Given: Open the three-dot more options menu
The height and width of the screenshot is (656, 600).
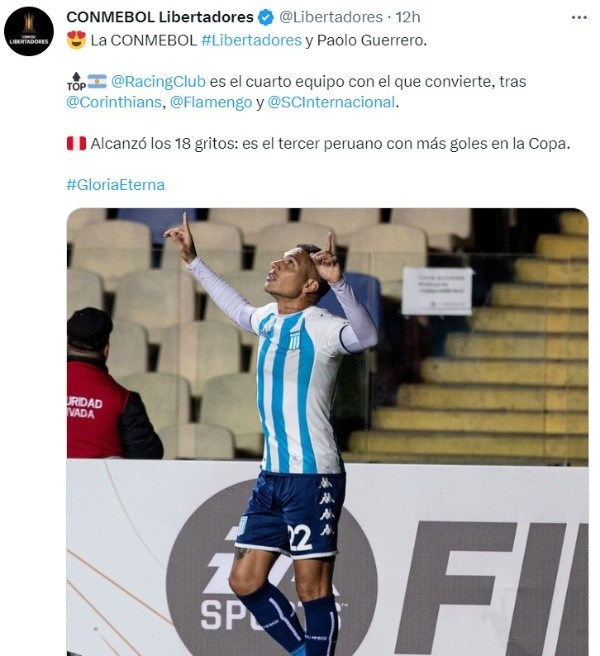Looking at the screenshot, I should (x=579, y=18).
